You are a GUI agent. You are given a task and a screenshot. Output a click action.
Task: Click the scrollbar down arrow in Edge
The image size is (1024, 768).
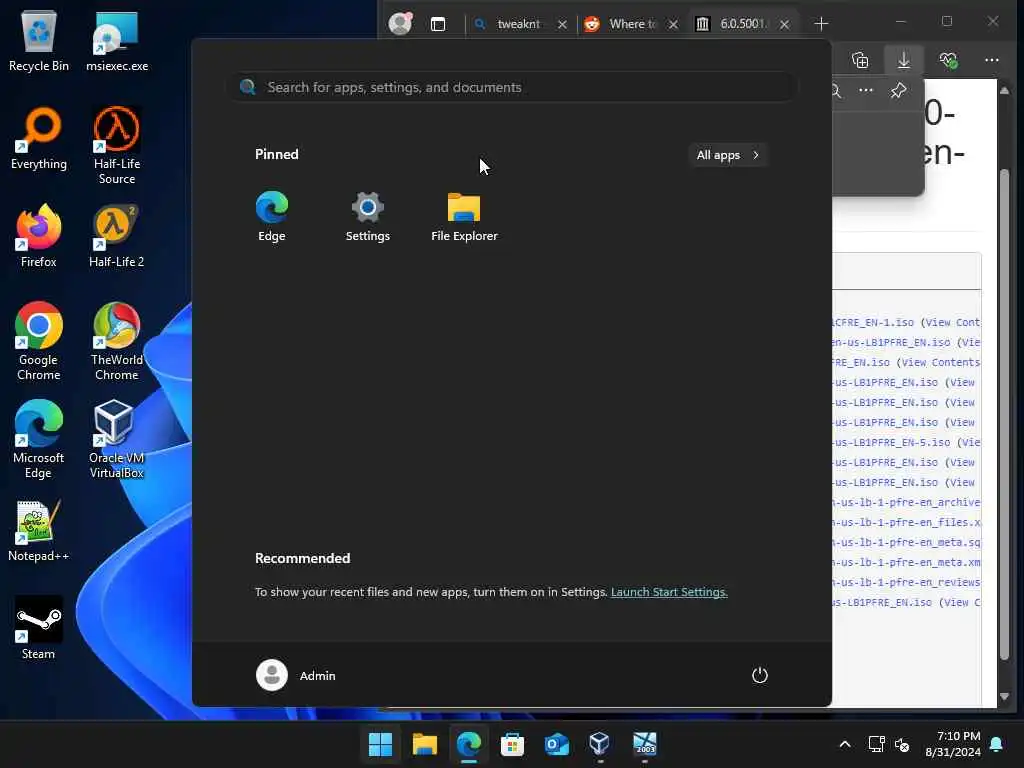1004,696
